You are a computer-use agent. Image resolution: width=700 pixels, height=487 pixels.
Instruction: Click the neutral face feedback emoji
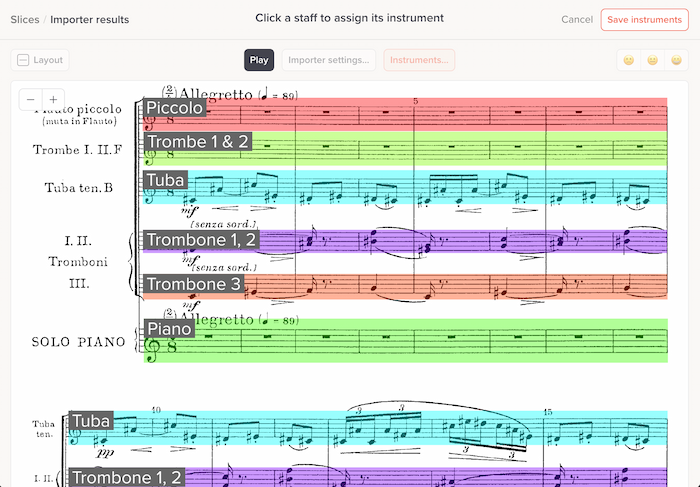(653, 60)
